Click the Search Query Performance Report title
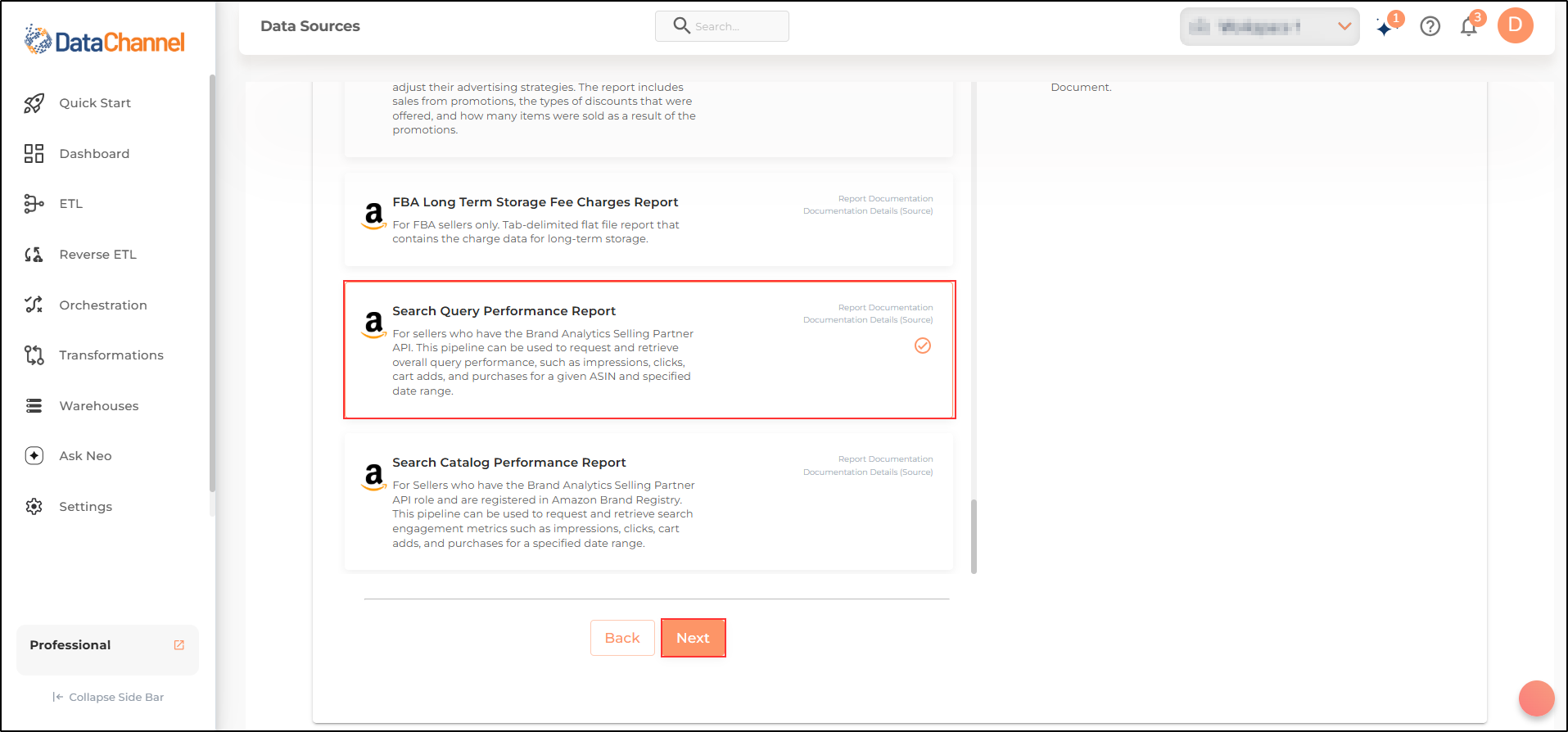Image resolution: width=1568 pixels, height=732 pixels. click(504, 311)
